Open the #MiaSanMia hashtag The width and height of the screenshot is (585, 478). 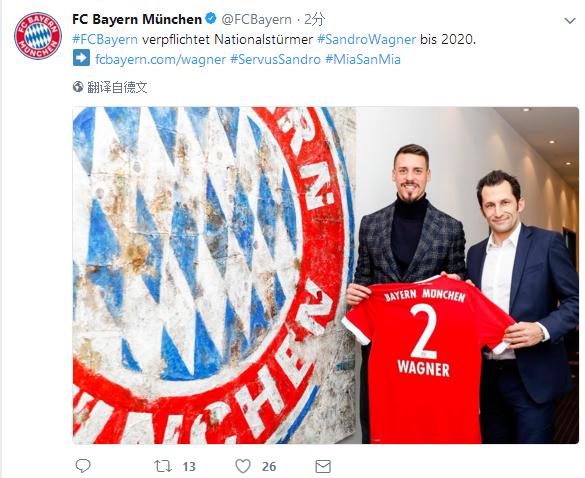pos(363,59)
